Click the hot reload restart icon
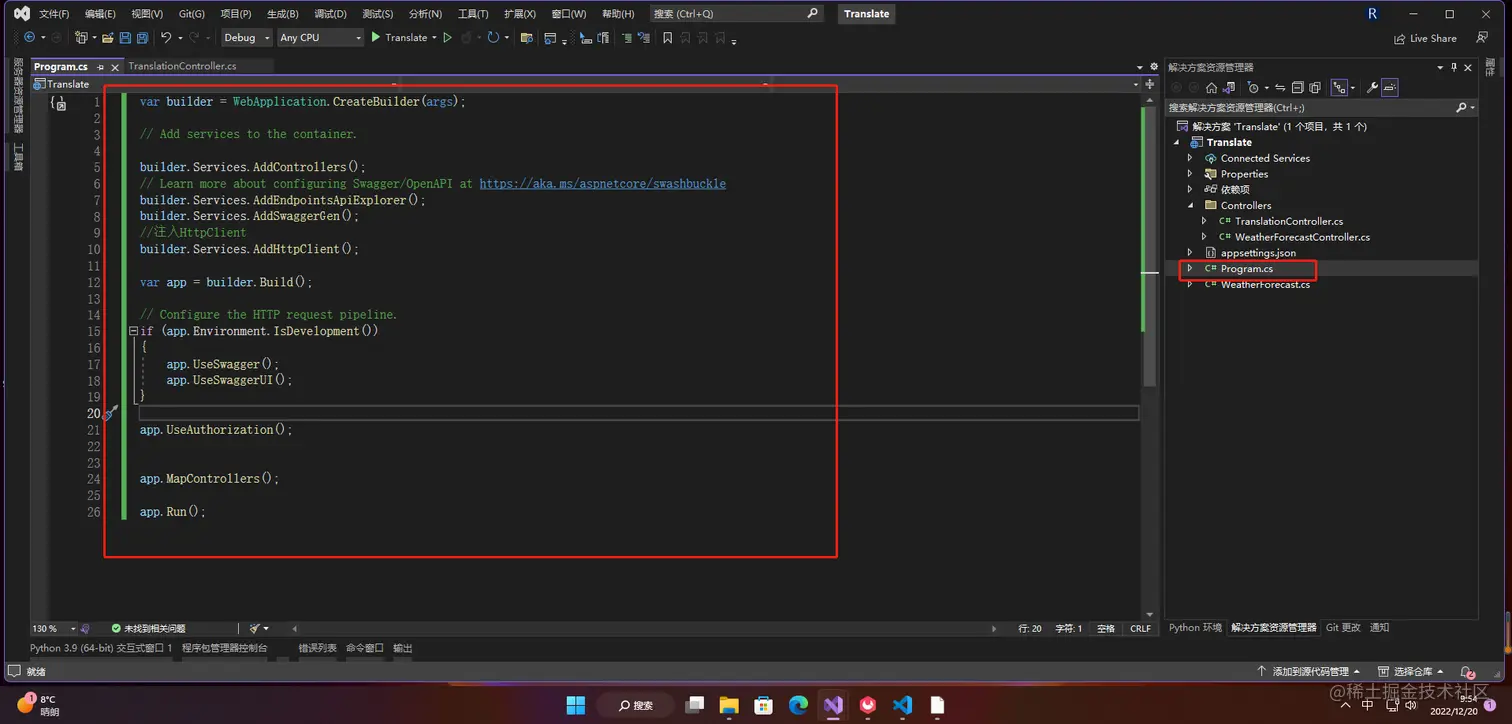Image resolution: width=1512 pixels, height=724 pixels. (493, 37)
